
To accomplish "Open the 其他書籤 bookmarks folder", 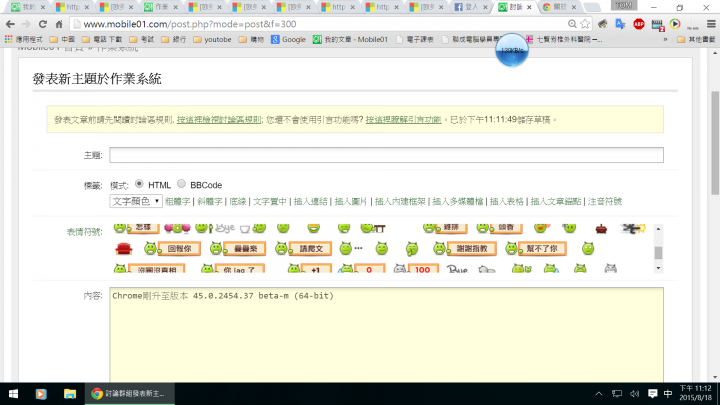I will [696, 39].
